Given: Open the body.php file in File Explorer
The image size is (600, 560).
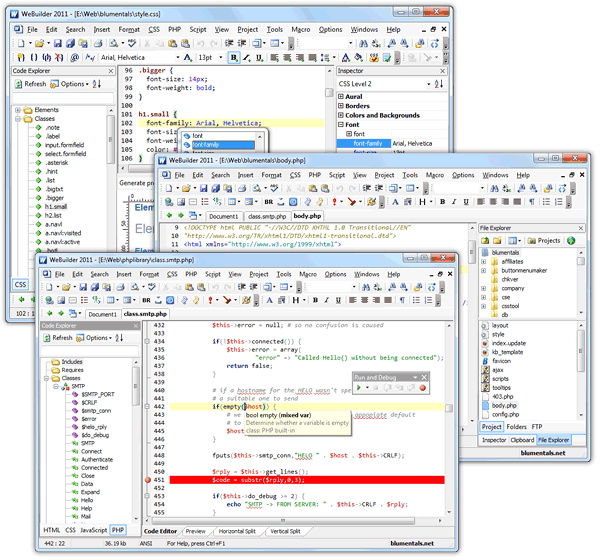Looking at the screenshot, I should tap(504, 406).
